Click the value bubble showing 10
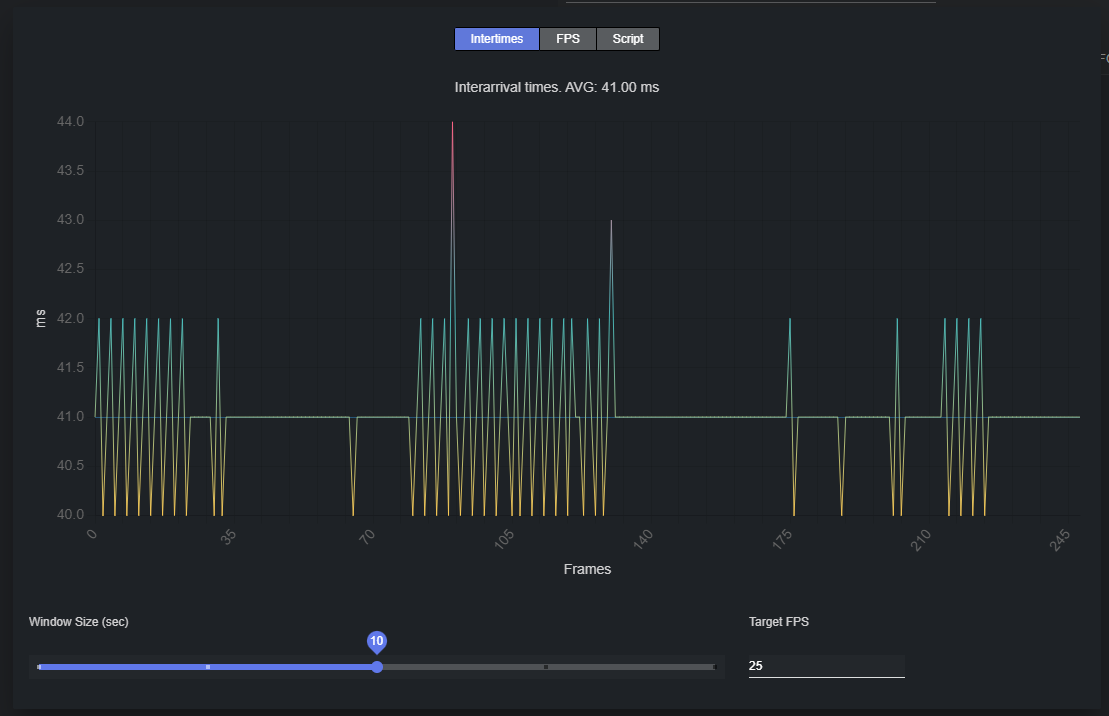This screenshot has width=1109, height=716. [x=377, y=641]
